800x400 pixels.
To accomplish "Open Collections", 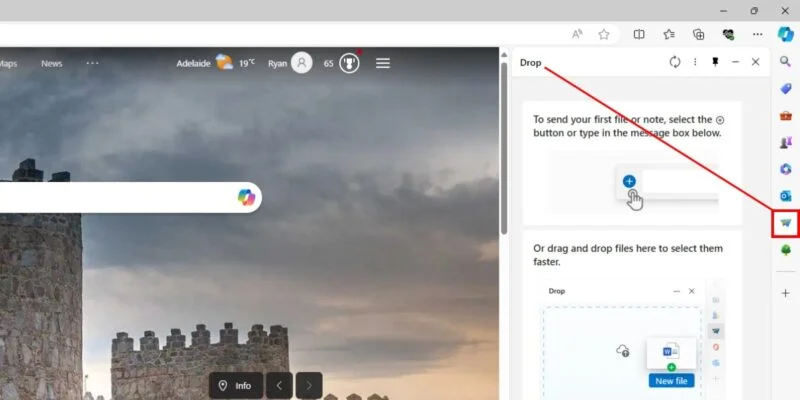I will [698, 34].
